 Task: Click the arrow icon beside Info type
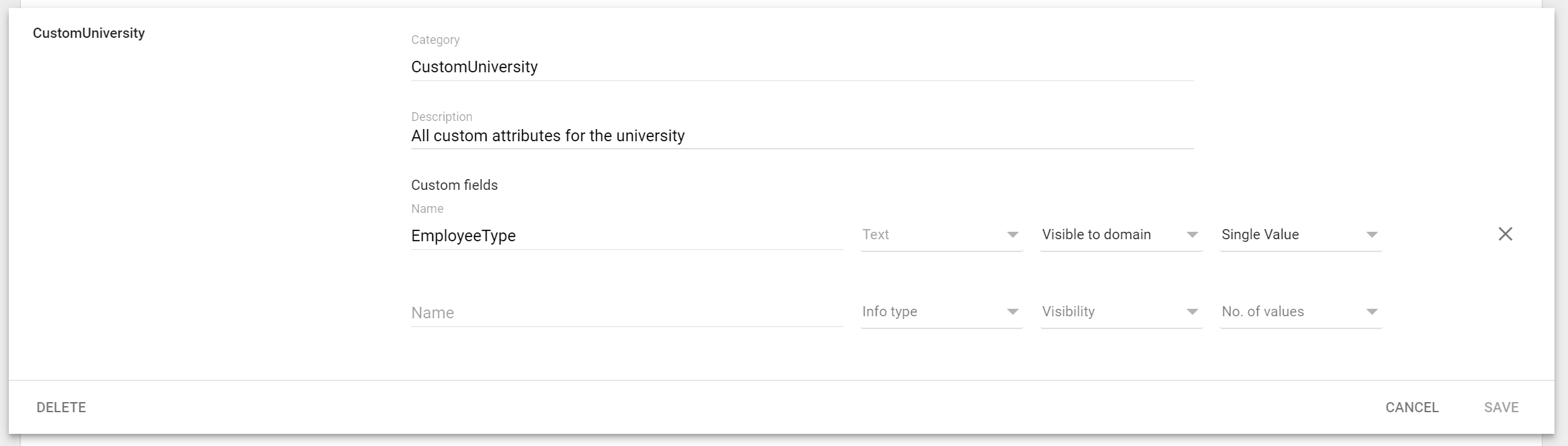1012,312
